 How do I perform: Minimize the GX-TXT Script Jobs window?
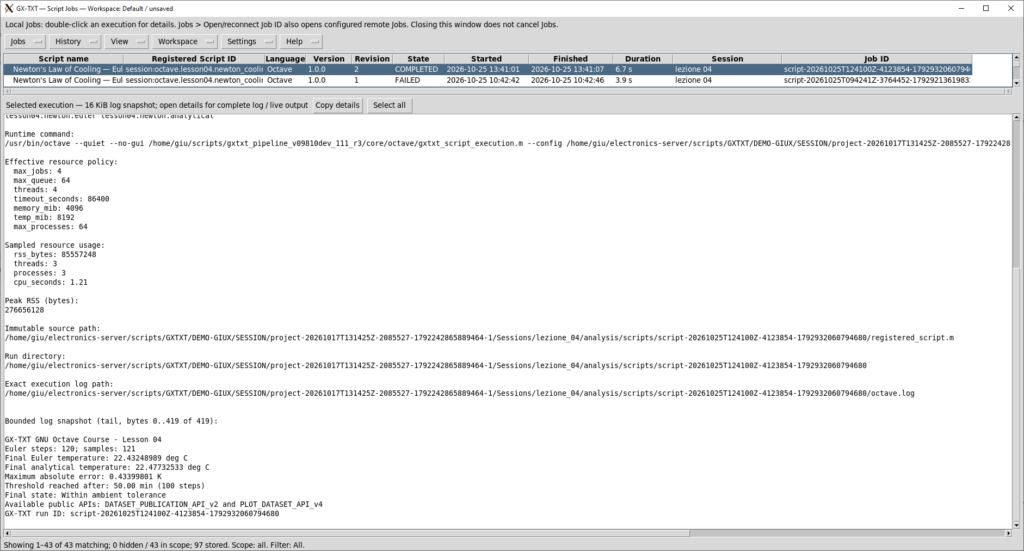pos(961,8)
